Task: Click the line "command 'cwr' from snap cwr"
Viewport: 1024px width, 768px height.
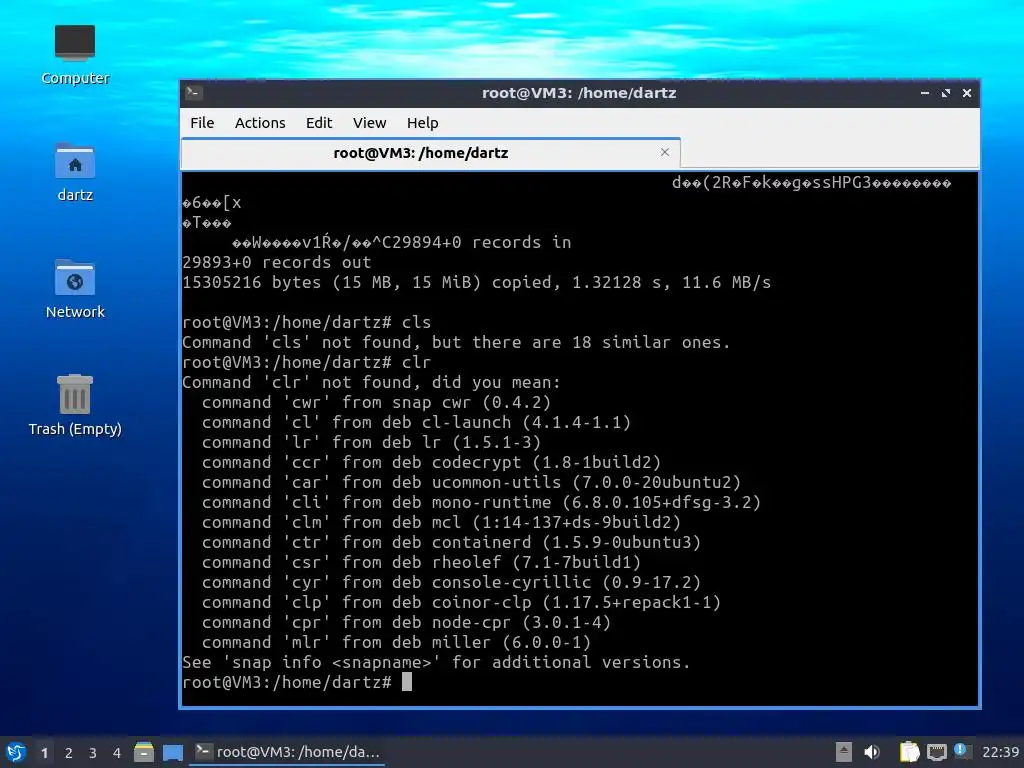Action: pos(376,402)
